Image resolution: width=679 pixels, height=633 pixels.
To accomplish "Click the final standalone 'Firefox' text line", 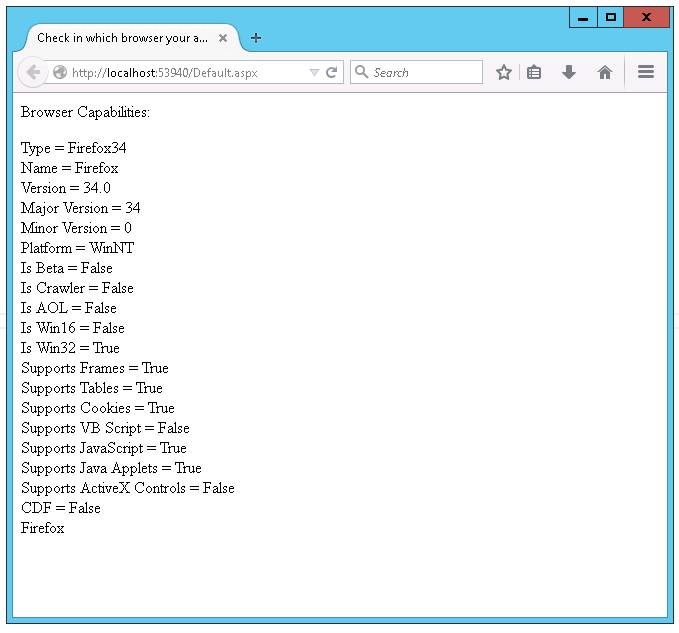I will pos(42,528).
